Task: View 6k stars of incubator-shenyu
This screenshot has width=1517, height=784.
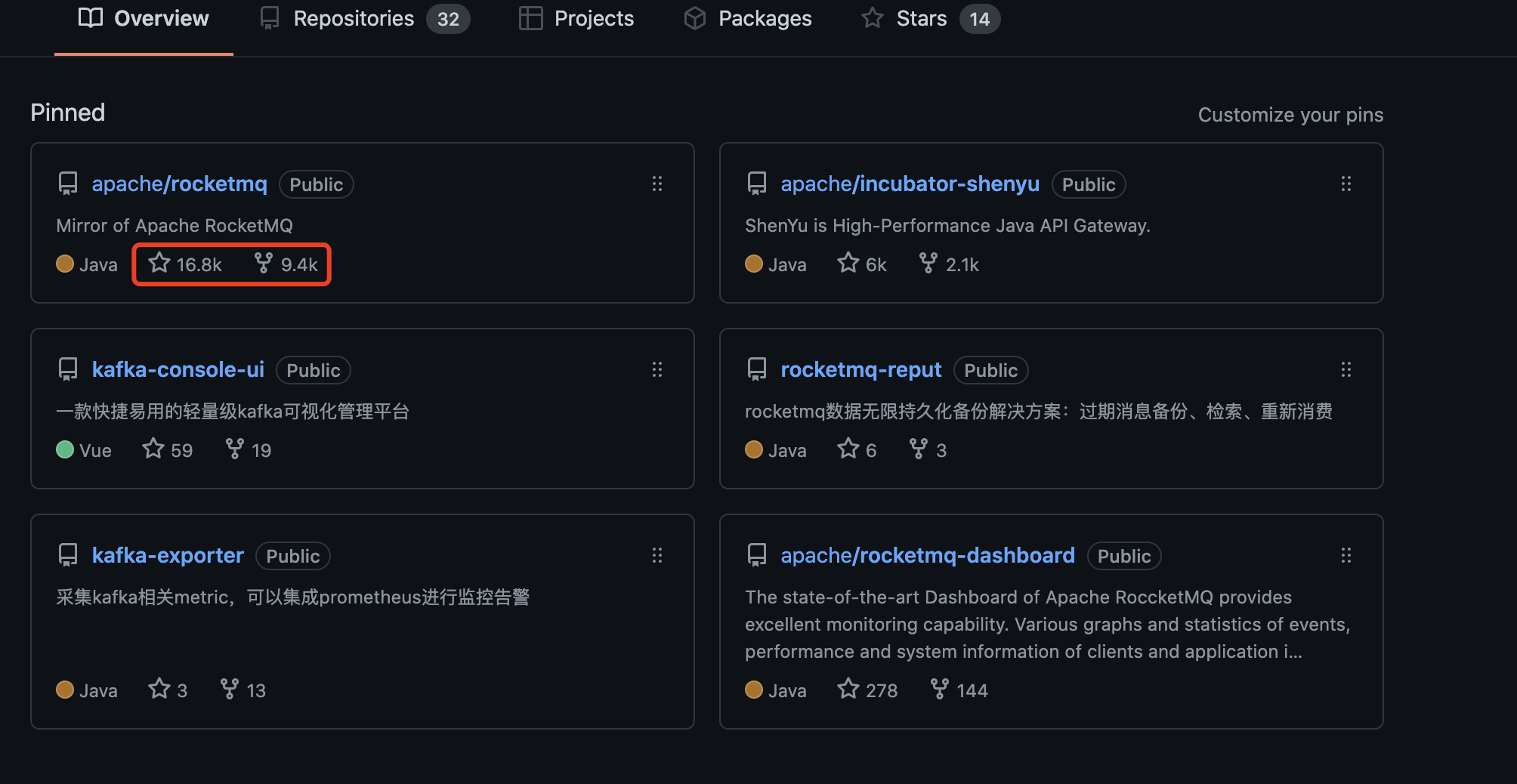Action: (862, 264)
